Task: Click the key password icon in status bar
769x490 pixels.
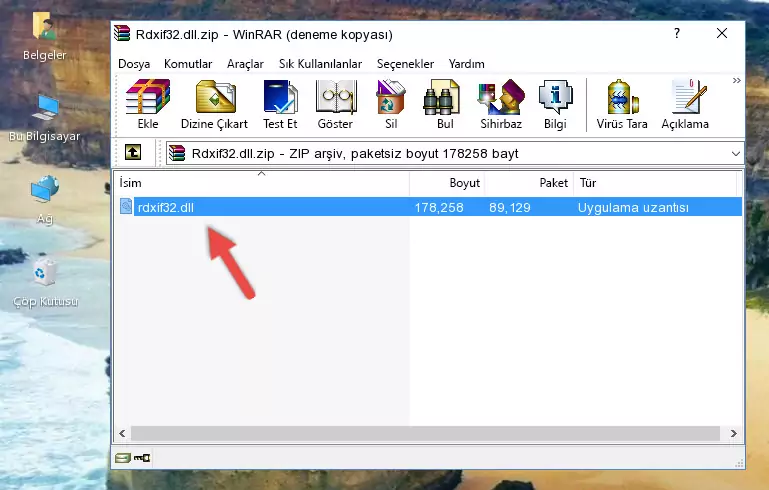Action: pyautogui.click(x=142, y=458)
